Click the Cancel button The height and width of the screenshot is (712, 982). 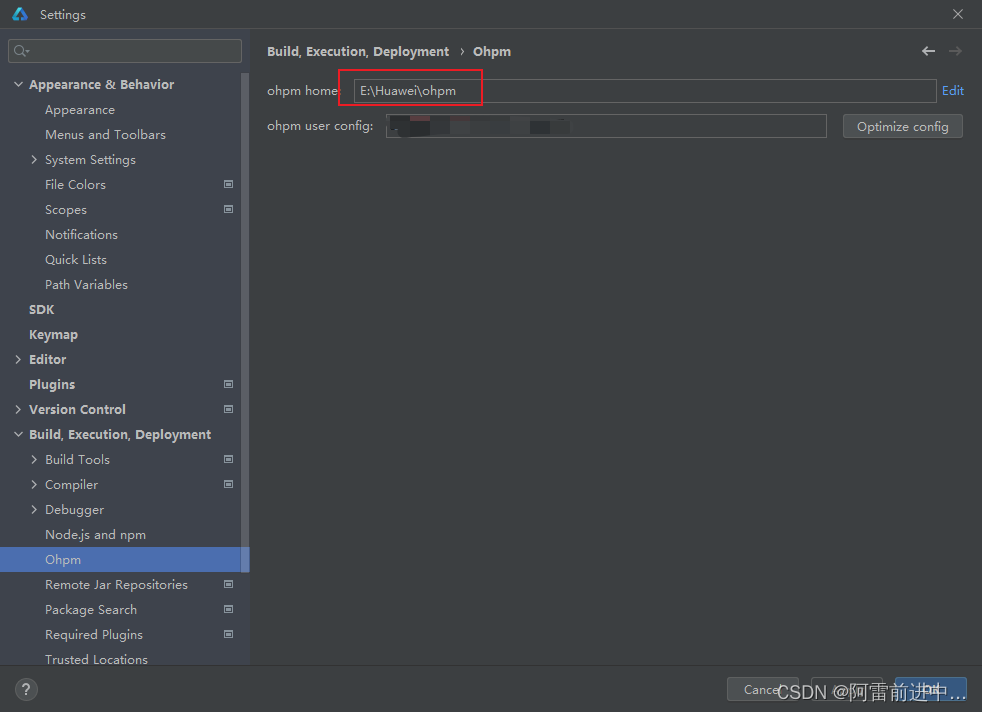pos(762,689)
